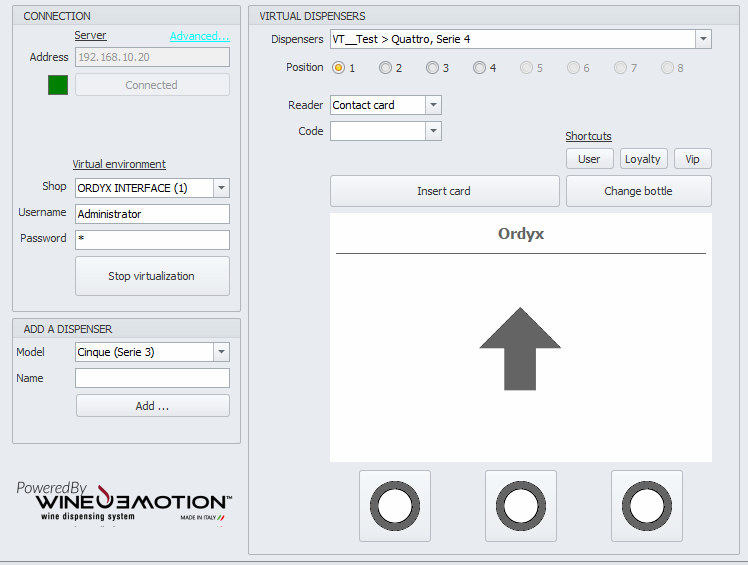This screenshot has width=748, height=565.
Task: Open the dispenser Model dropdown
Action: [221, 352]
